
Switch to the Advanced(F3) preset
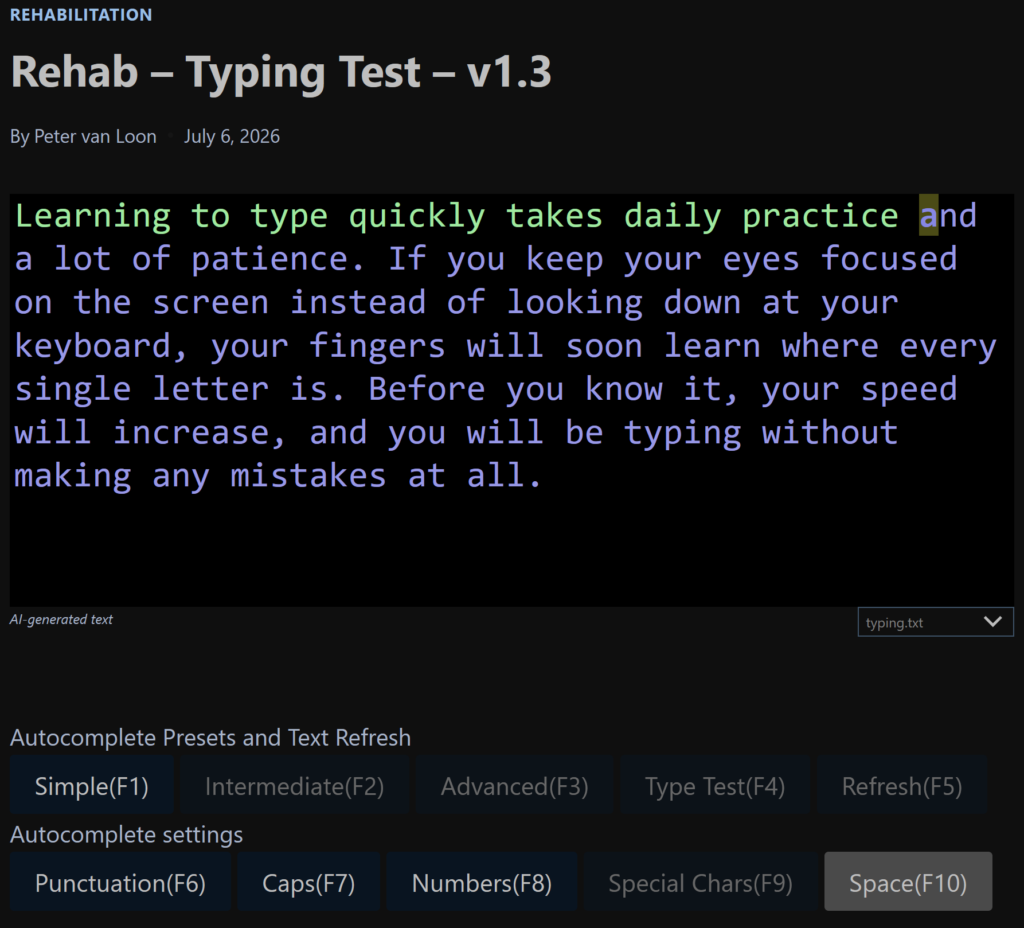(515, 786)
